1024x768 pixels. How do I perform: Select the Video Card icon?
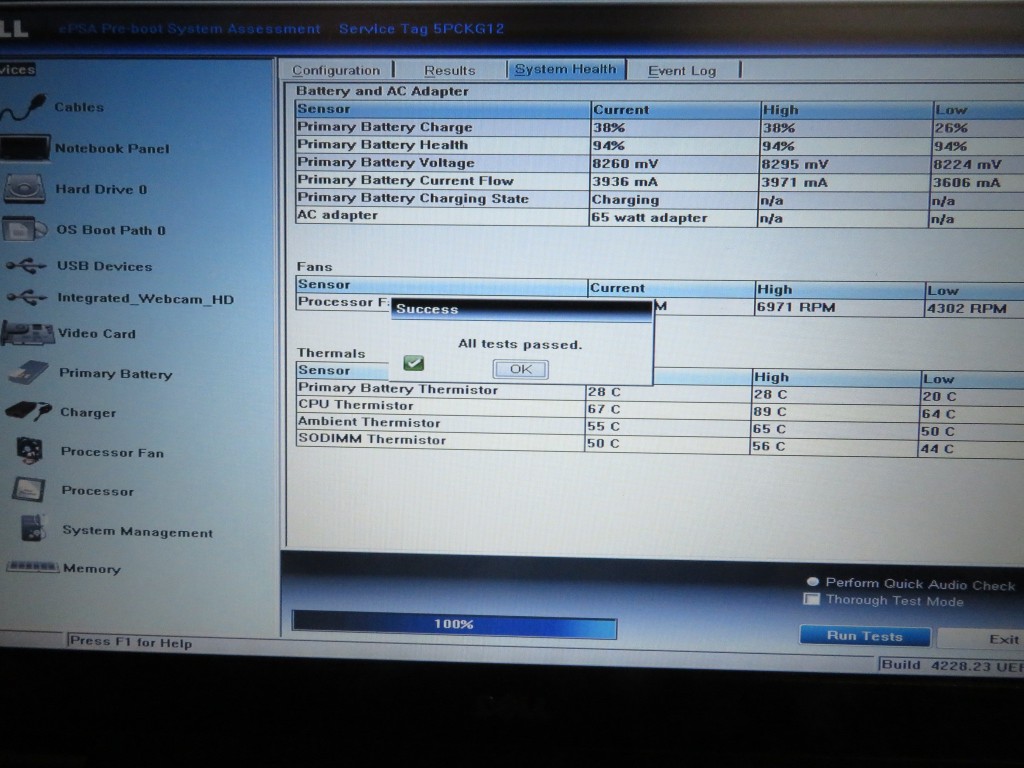click(x=27, y=333)
